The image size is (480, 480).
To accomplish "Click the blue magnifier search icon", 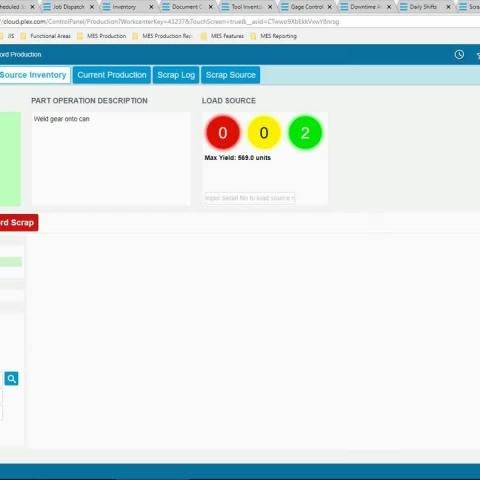I will [12, 379].
